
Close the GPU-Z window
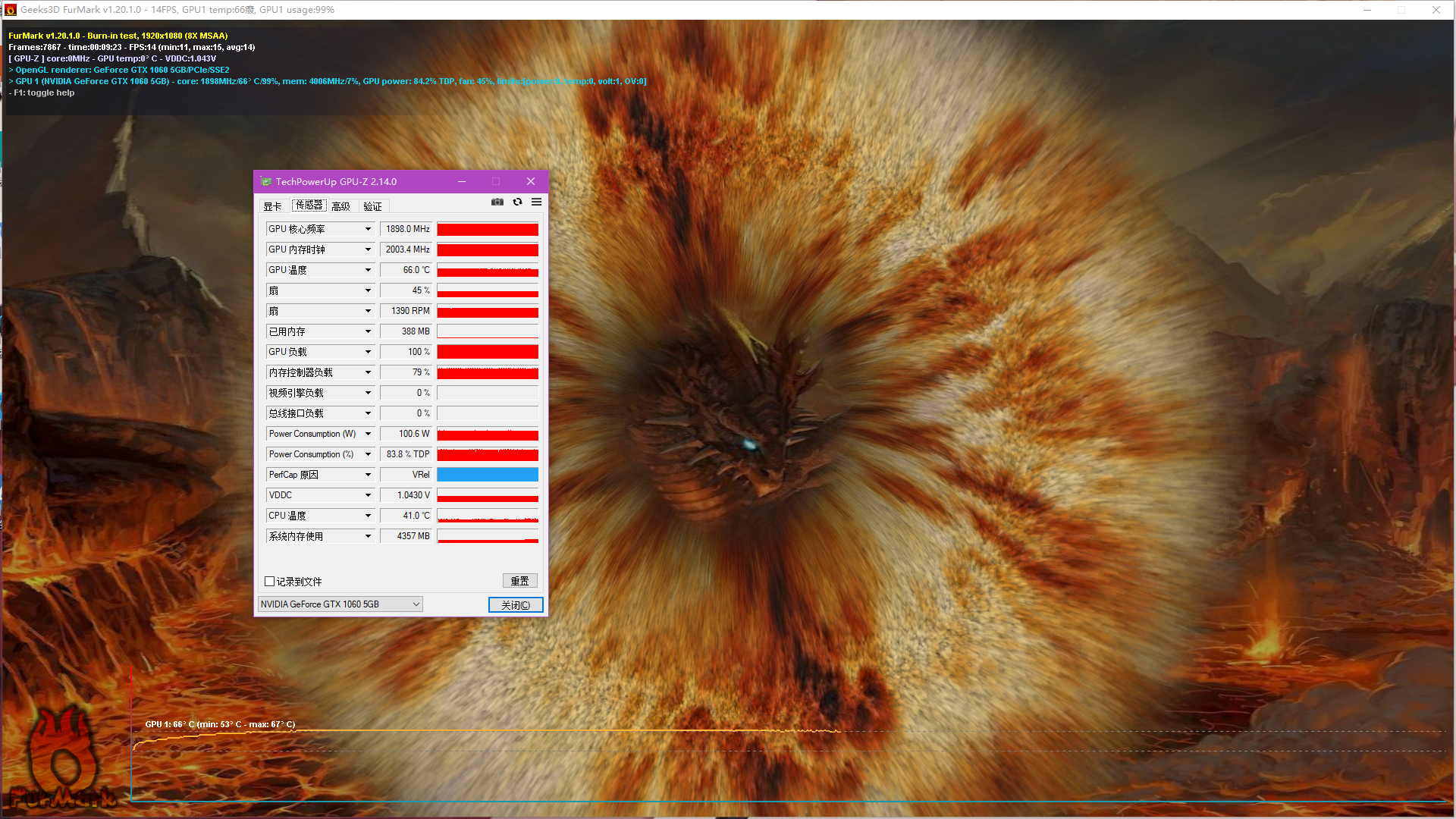point(531,181)
